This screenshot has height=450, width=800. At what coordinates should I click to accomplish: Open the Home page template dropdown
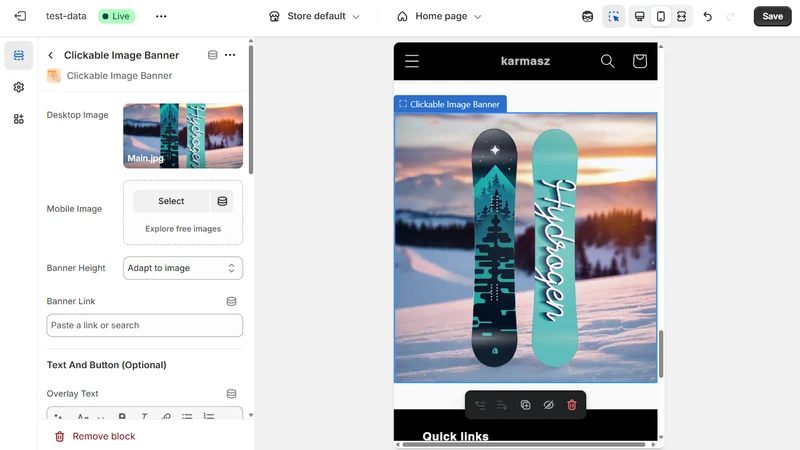439,16
